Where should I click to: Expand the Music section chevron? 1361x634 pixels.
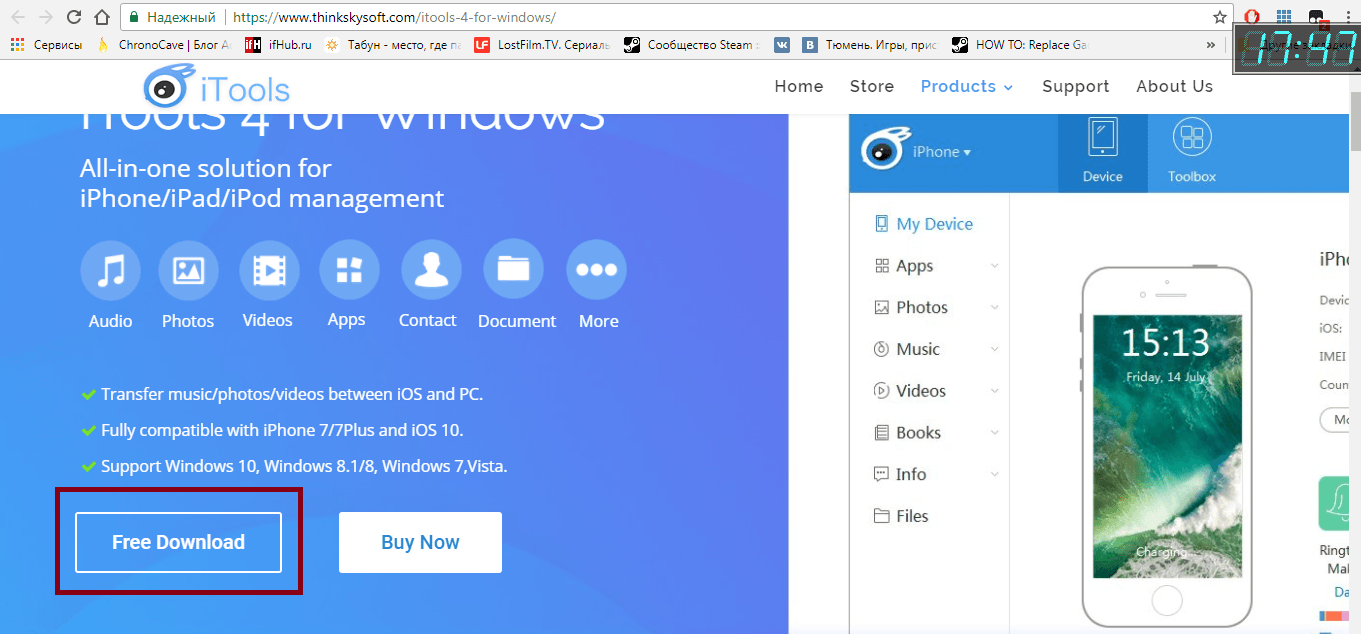point(995,349)
